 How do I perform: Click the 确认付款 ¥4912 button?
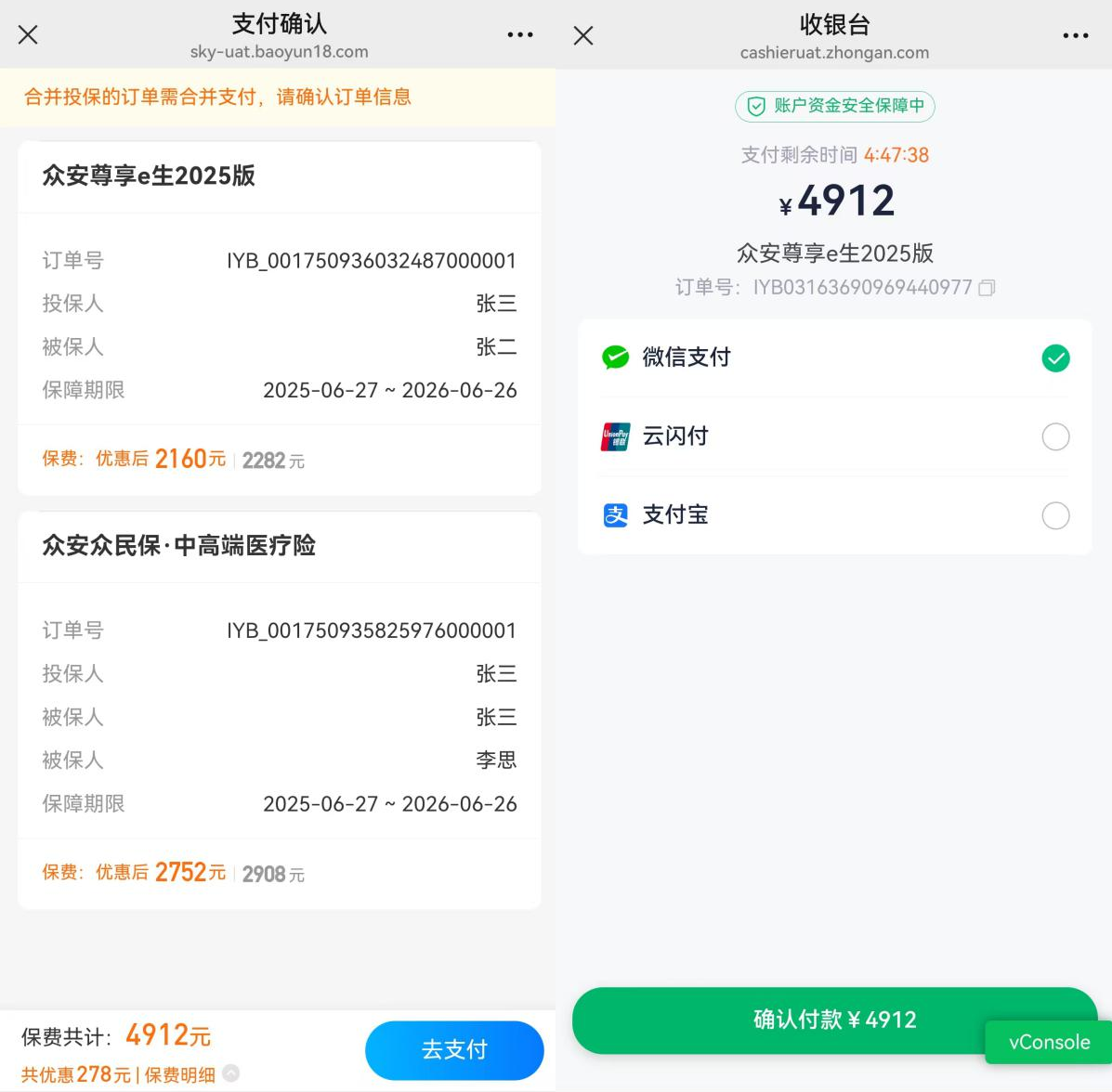click(835, 1020)
